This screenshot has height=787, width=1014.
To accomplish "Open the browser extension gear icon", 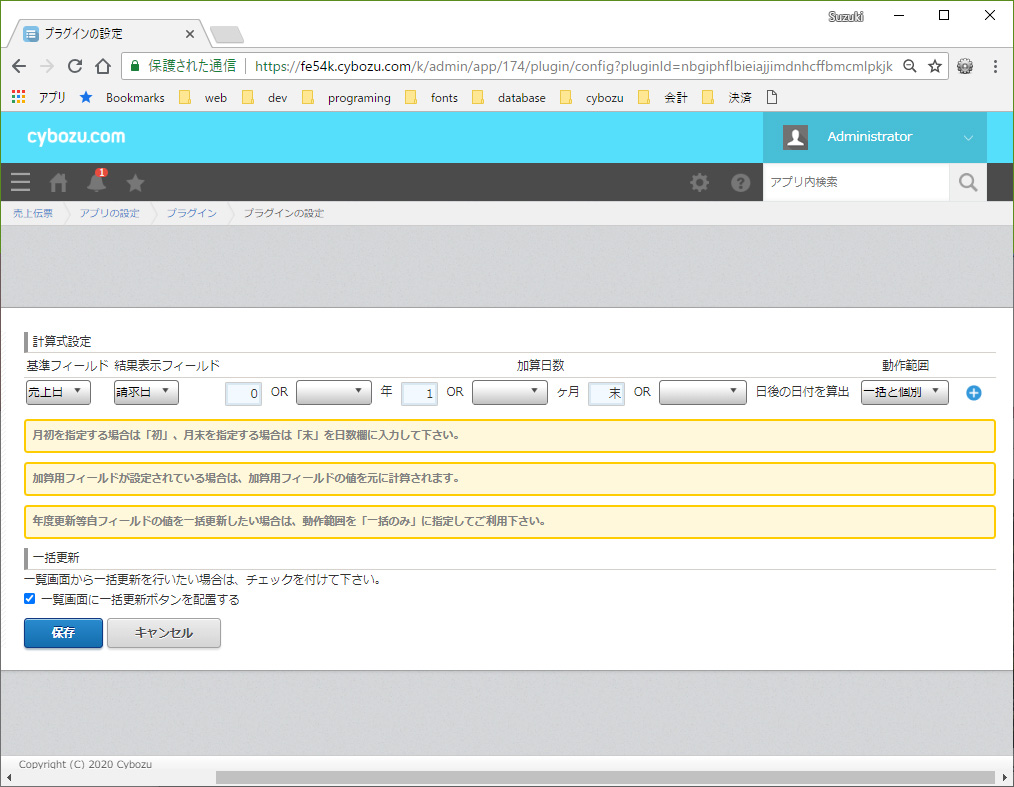I will 965,66.
